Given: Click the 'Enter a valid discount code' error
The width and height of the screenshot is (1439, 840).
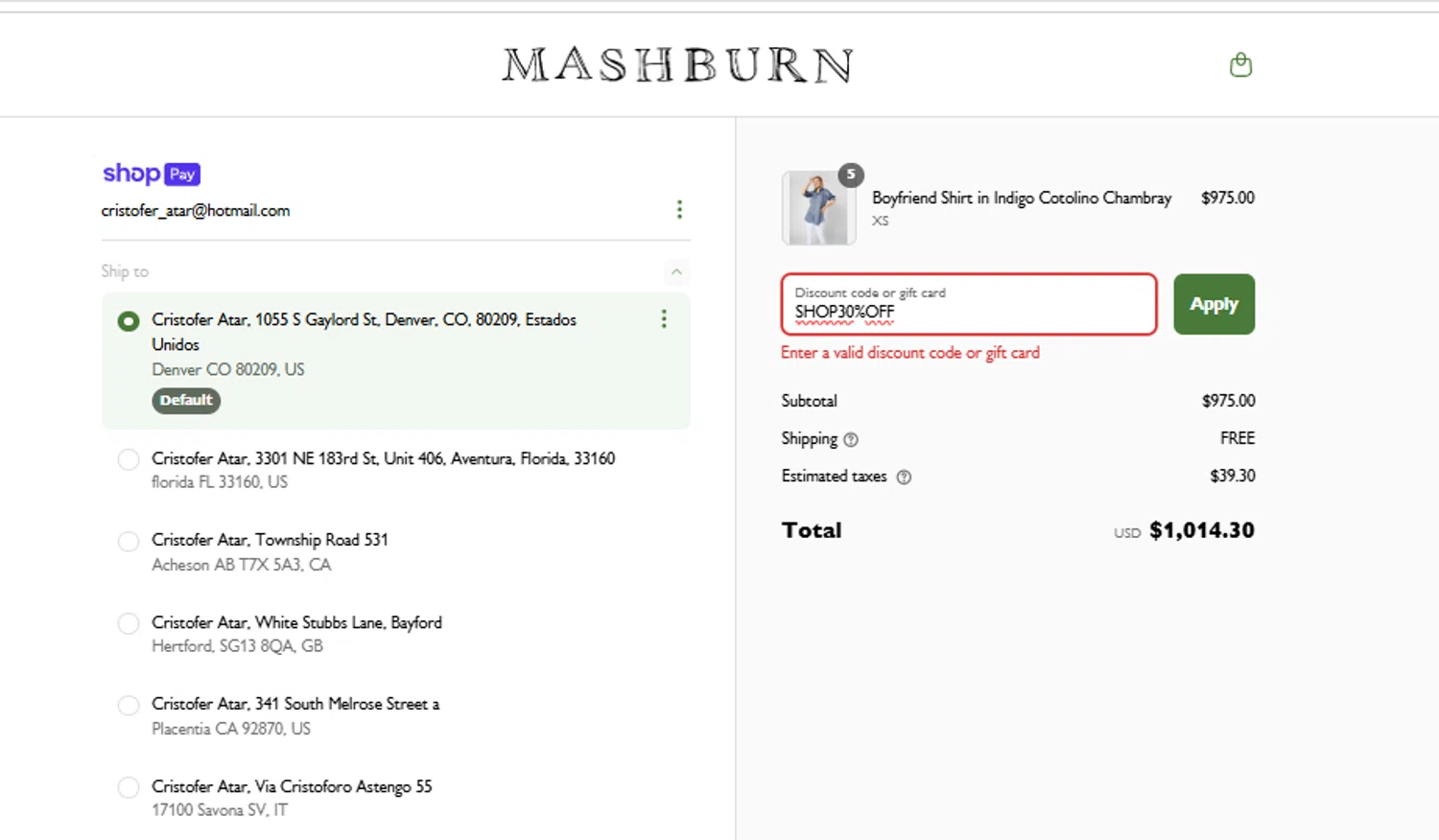Looking at the screenshot, I should click(910, 353).
